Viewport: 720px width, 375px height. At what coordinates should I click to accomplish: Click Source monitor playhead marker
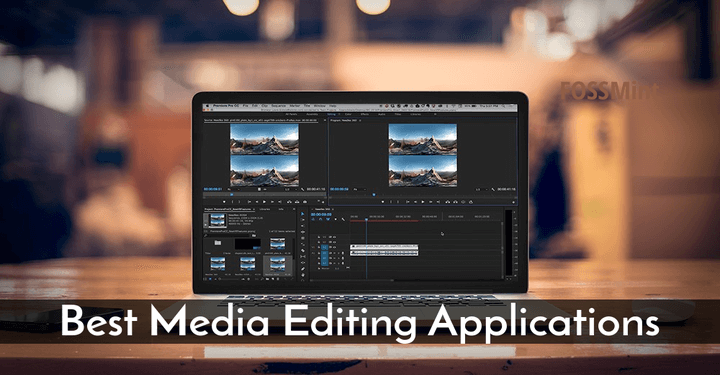231,195
